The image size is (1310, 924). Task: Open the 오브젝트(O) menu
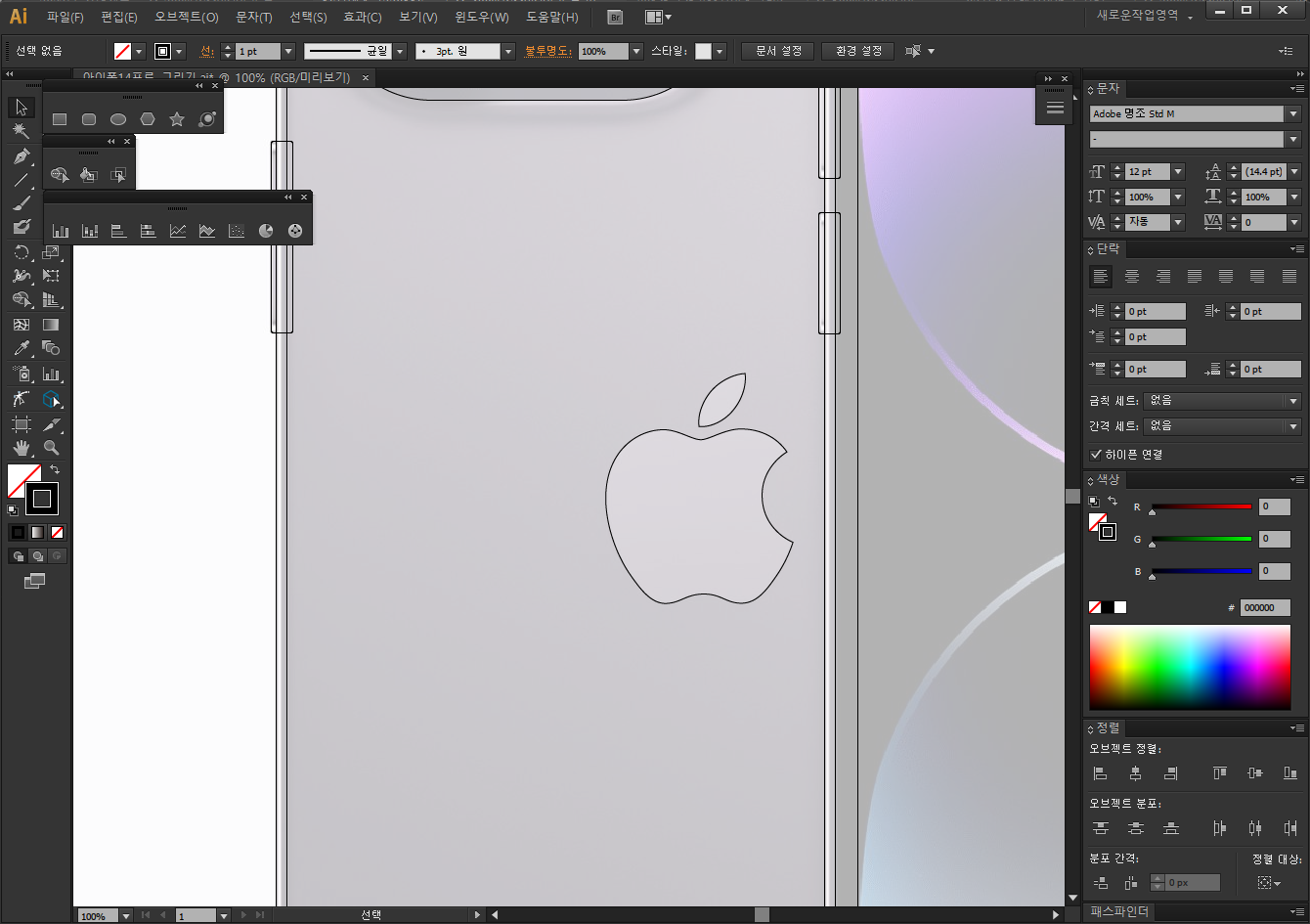click(x=186, y=17)
